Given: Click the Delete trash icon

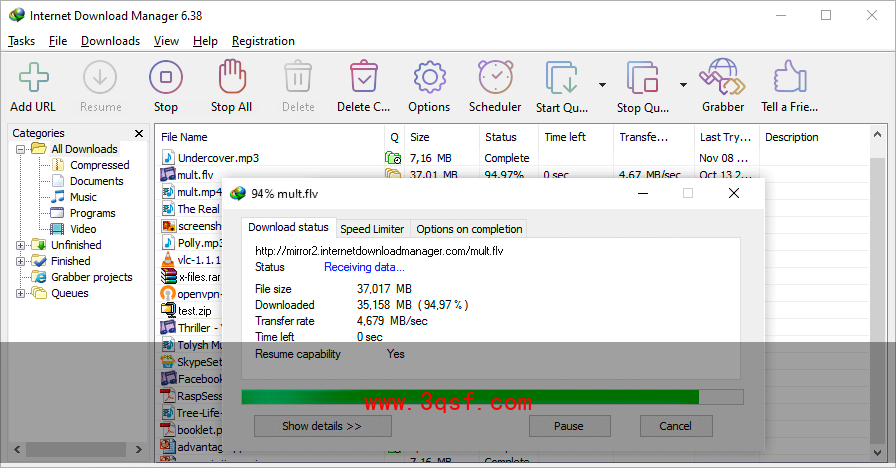Looking at the screenshot, I should (x=298, y=77).
